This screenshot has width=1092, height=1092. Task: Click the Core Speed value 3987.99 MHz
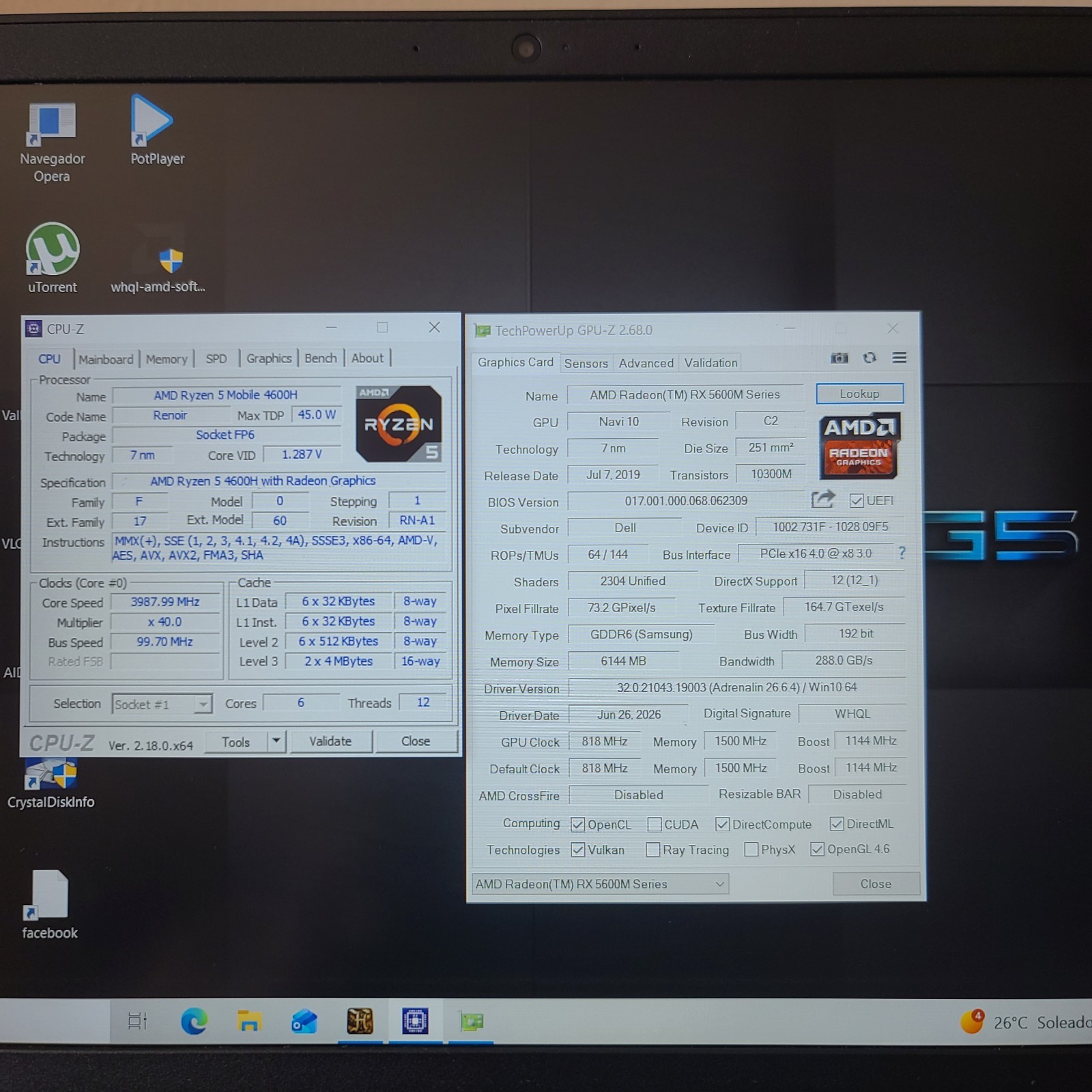coord(165,602)
